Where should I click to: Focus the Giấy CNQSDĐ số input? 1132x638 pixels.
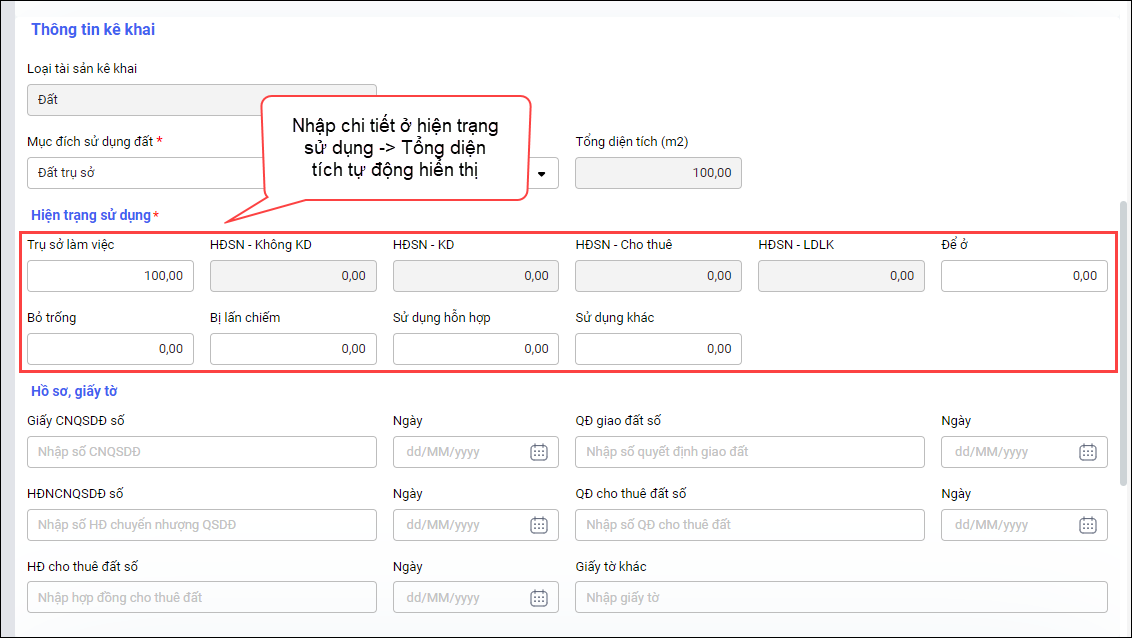point(202,452)
